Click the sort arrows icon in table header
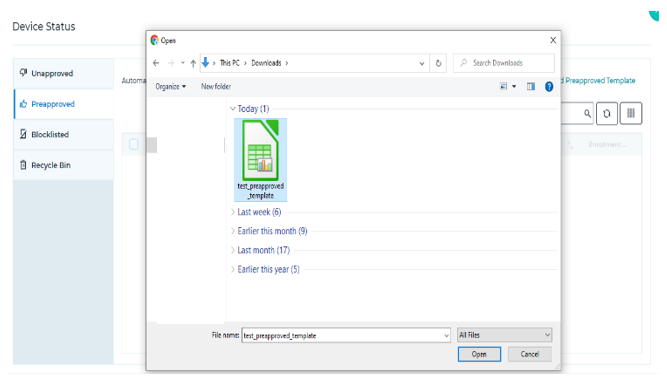This screenshot has height=379, width=667. 570,145
